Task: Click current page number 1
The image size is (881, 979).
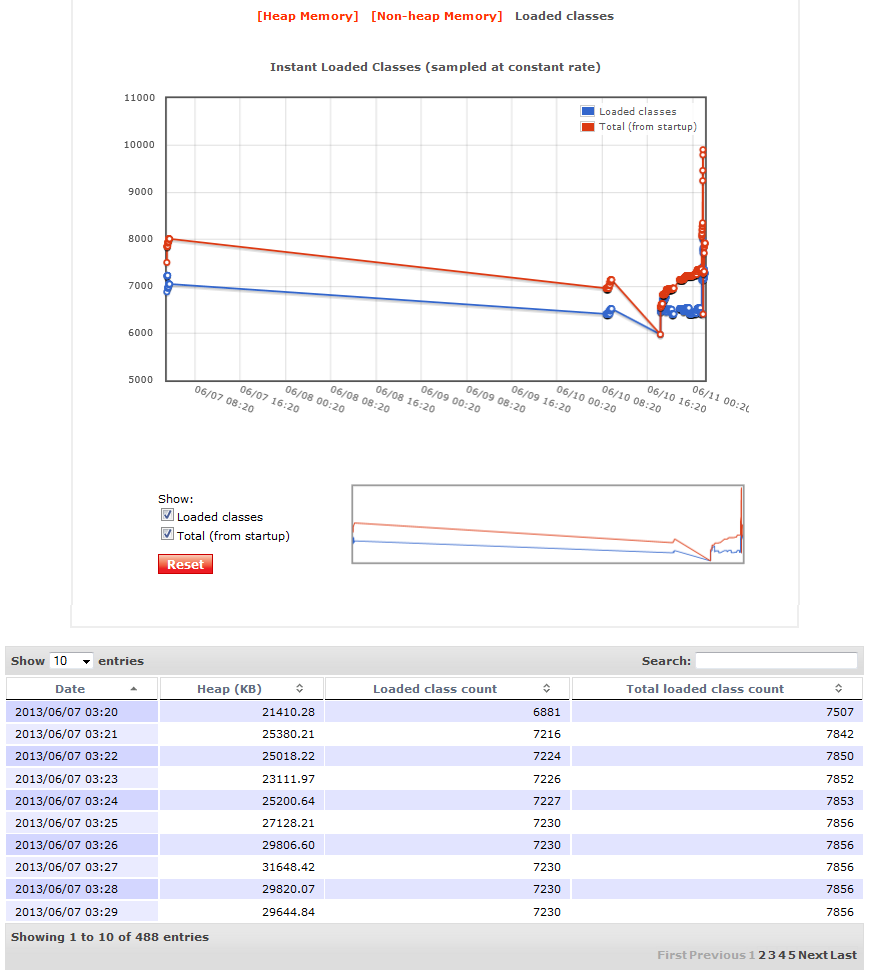Action: [x=752, y=955]
